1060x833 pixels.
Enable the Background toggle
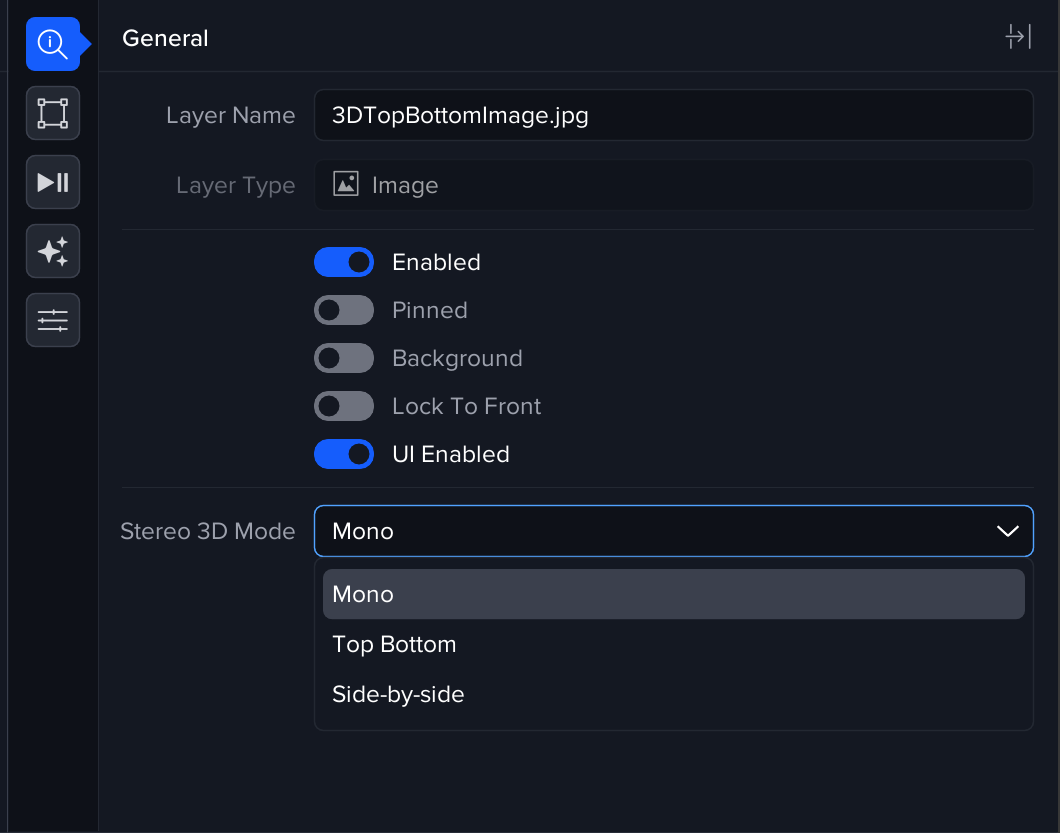(344, 358)
